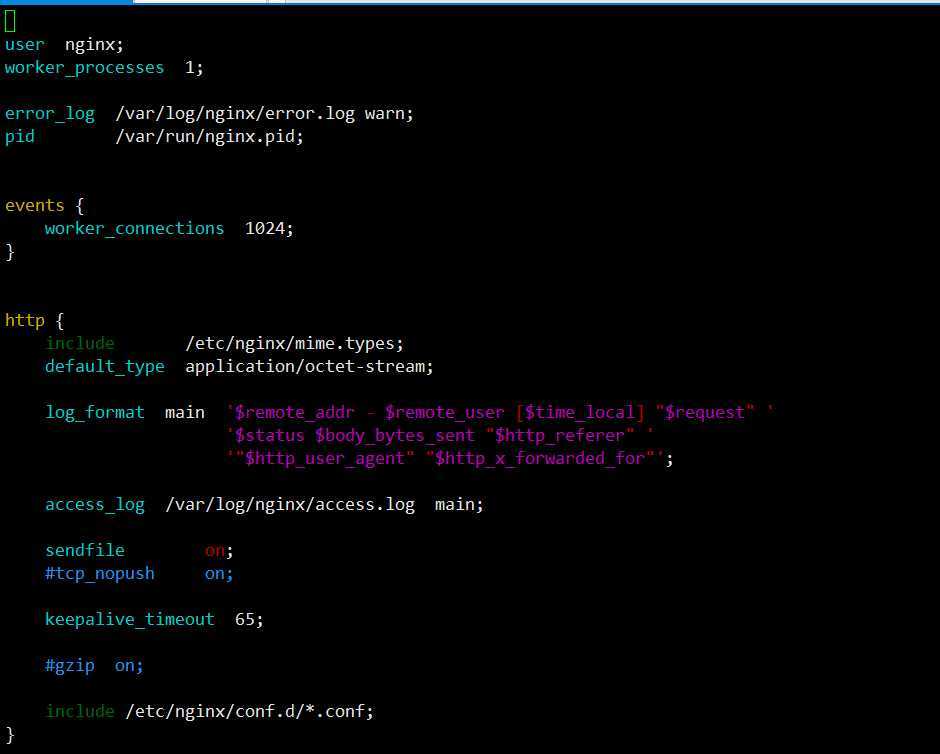The image size is (940, 754).
Task: Click the '[$time_local]' variable
Action: [580, 413]
